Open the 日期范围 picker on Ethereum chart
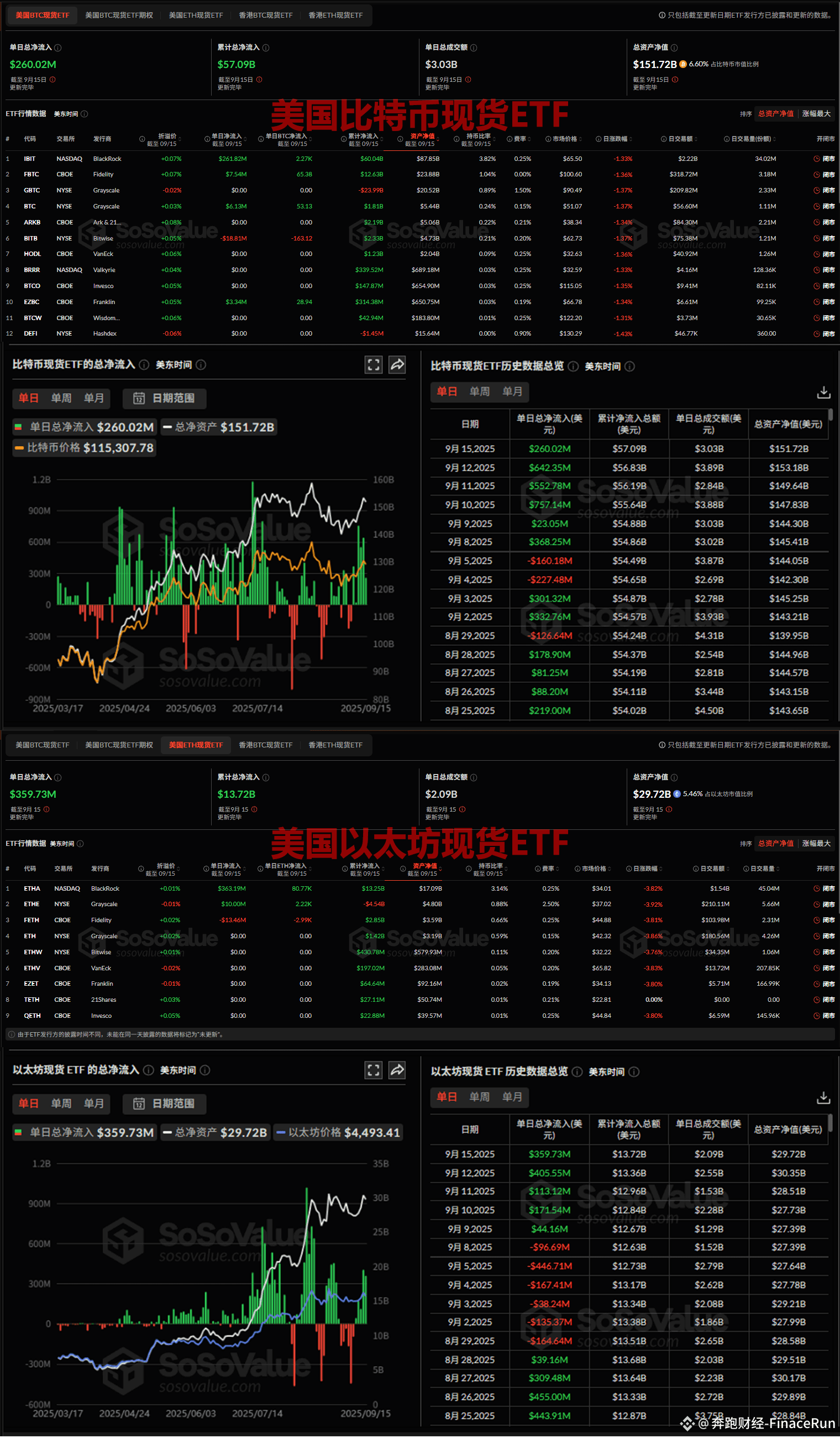The image size is (840, 1438). (x=165, y=1104)
